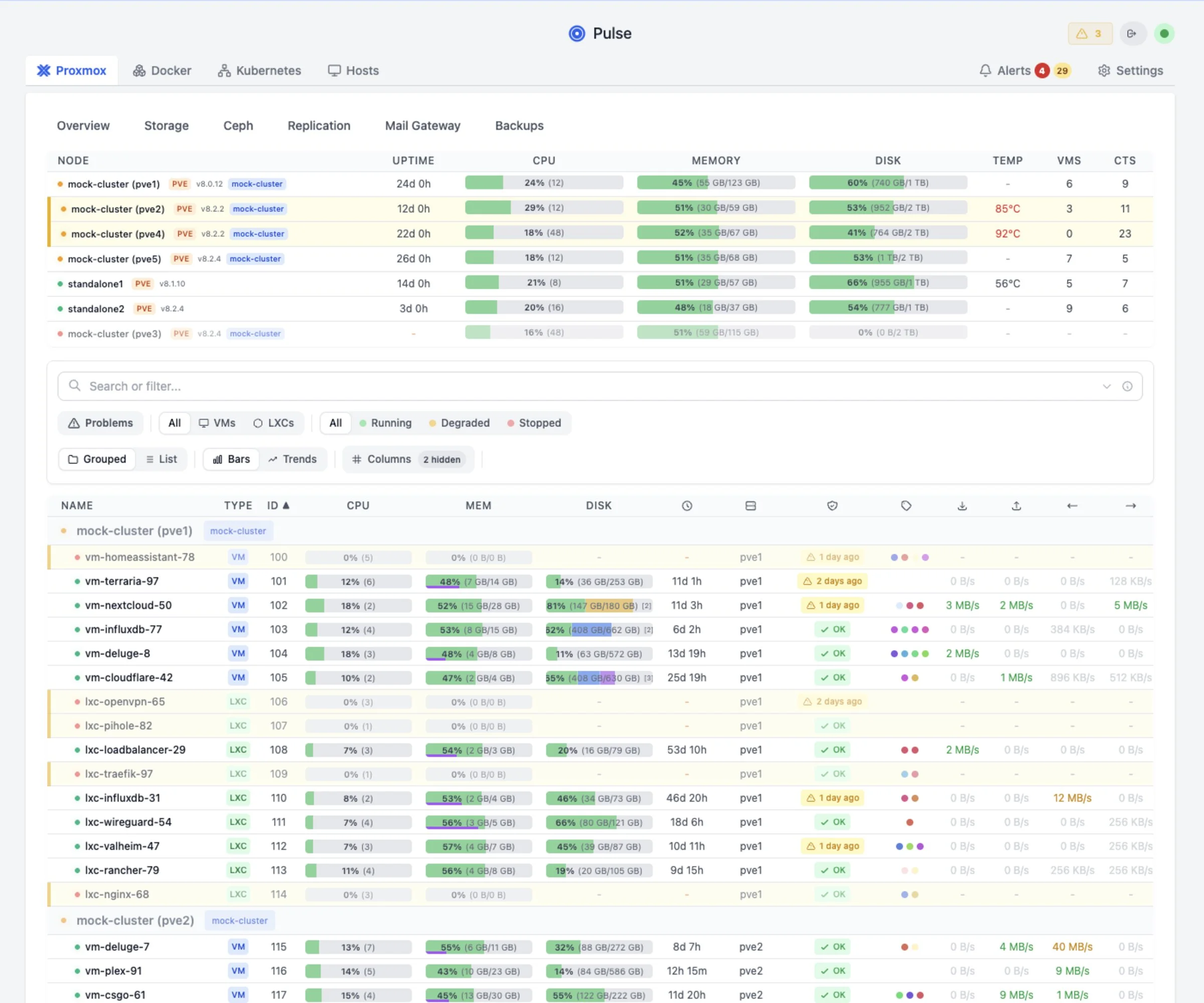Viewport: 1204px width, 1003px height.
Task: Click the shield column header icon
Action: (x=832, y=506)
